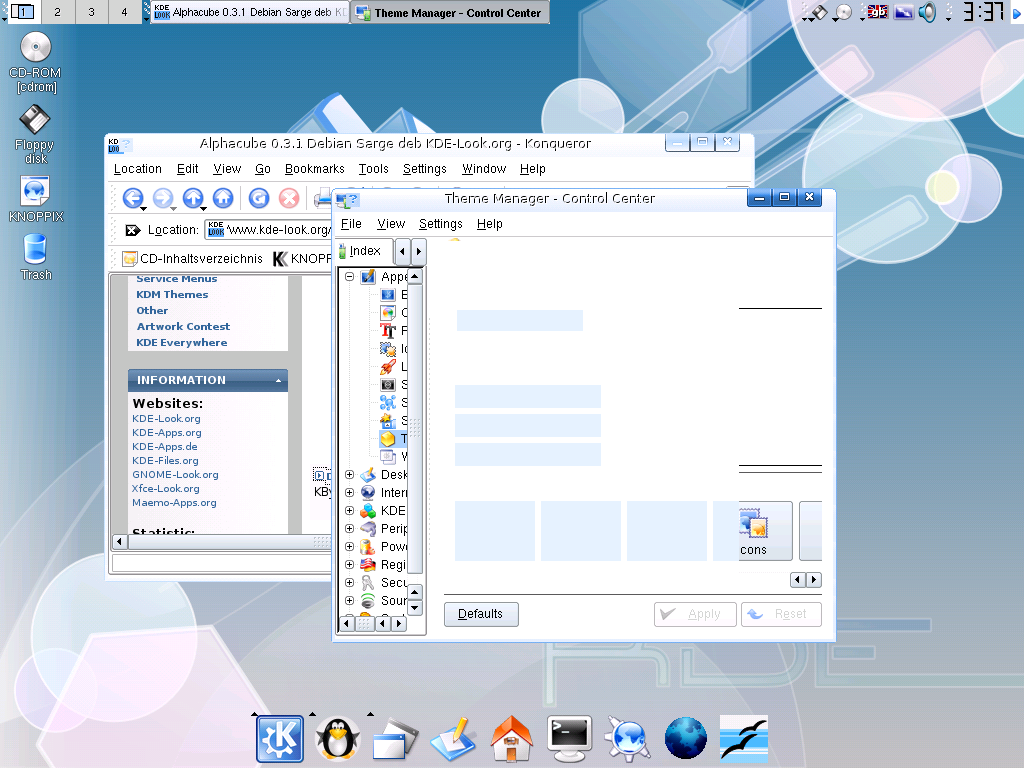Open KNOPPIX desktop icon
This screenshot has width=1024, height=768.
(x=35, y=199)
